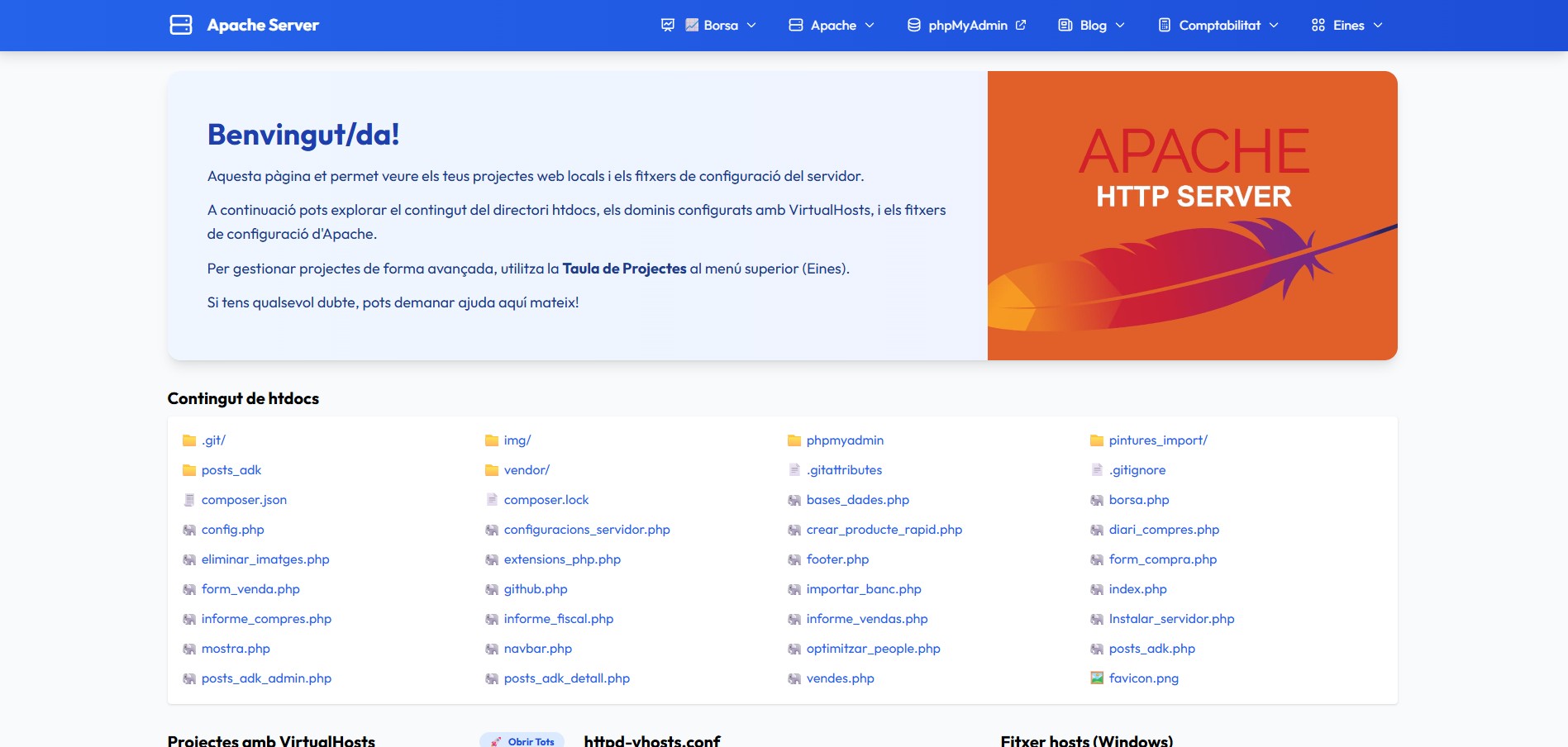Click the monitor icon at the navbar left
The height and width of the screenshot is (747, 1568).
click(x=666, y=25)
